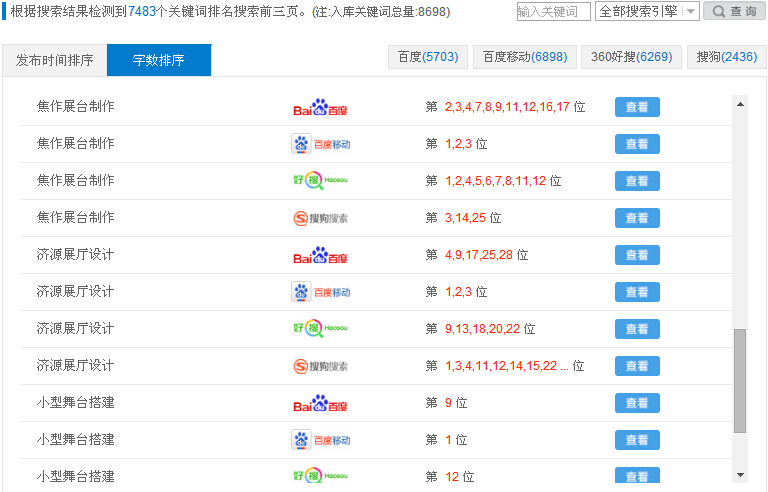This screenshot has height=492, width=768.
Task: Filter by 360好搜(6269) results
Action: (631, 57)
